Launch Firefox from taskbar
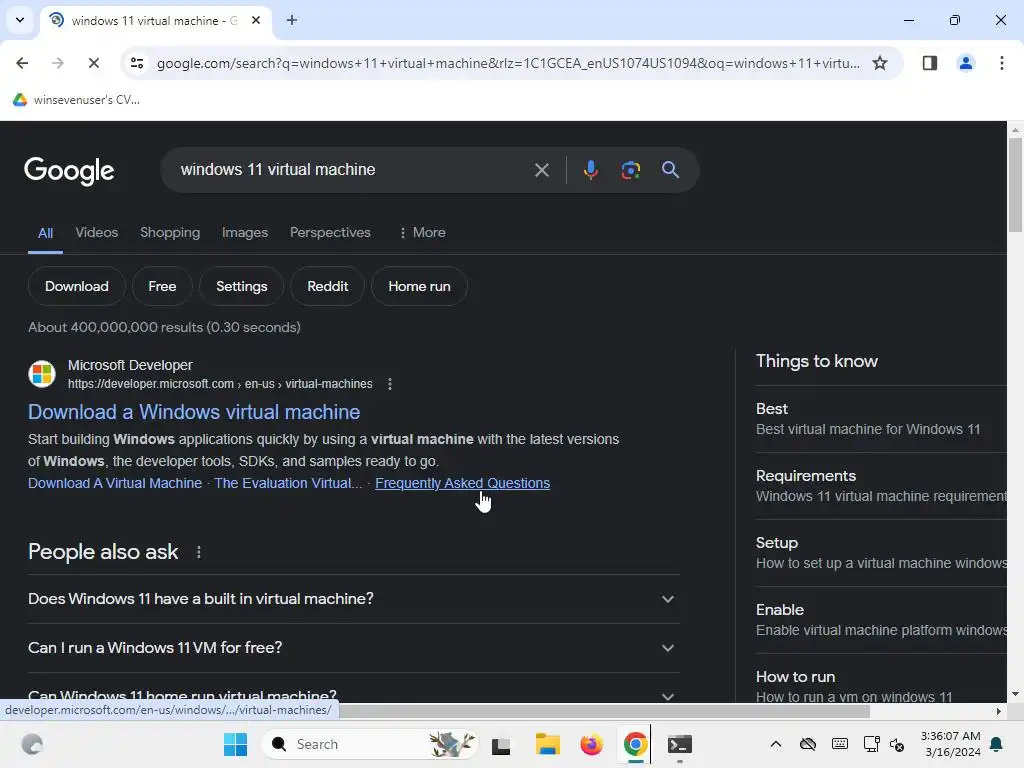Screen dimensions: 1024x768 tap(591, 744)
